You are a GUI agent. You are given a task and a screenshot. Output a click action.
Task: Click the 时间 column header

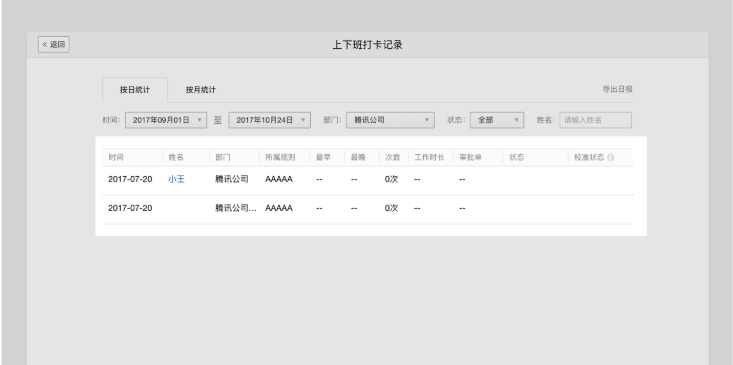[116, 157]
